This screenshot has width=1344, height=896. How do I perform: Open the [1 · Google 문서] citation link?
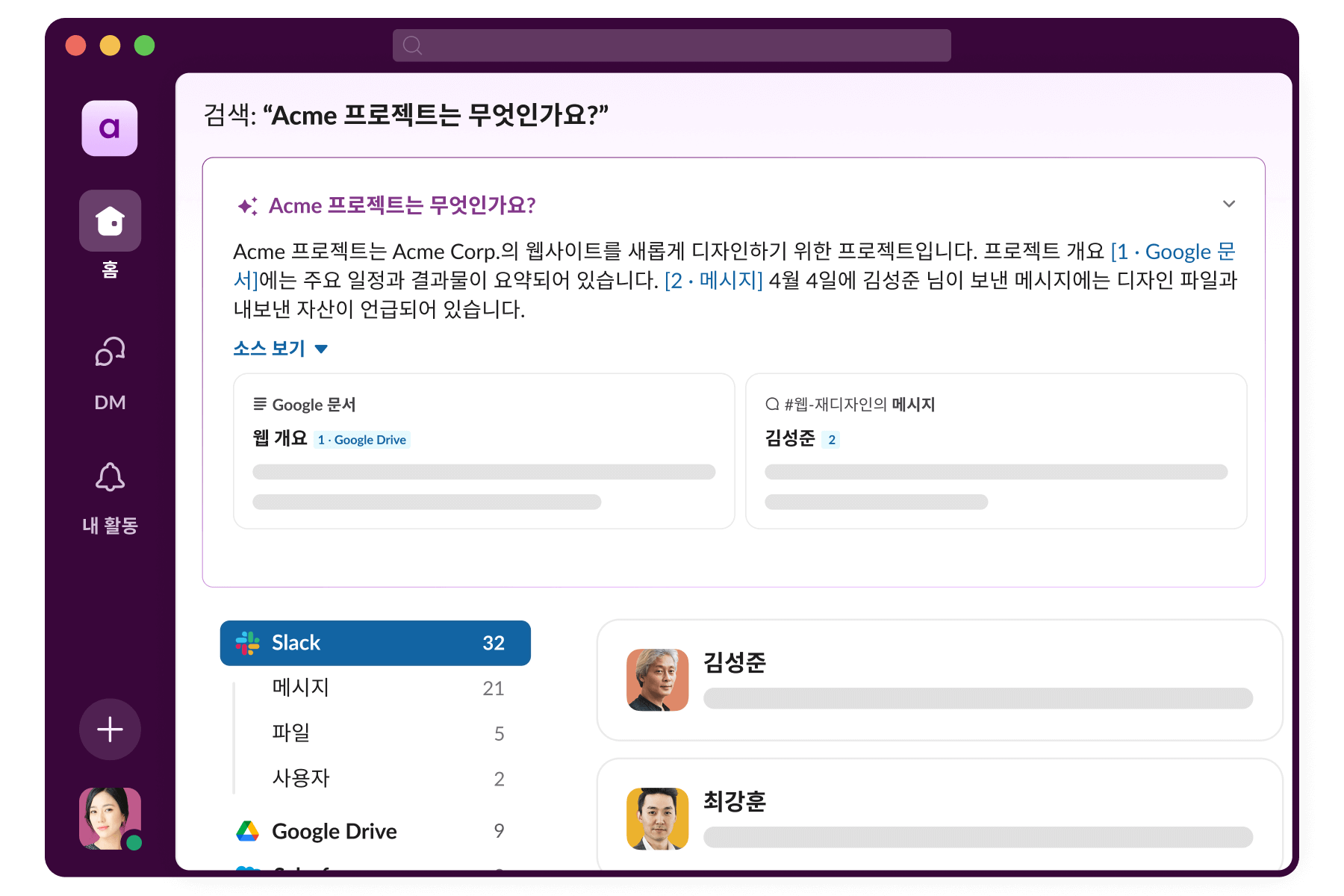[1172, 252]
